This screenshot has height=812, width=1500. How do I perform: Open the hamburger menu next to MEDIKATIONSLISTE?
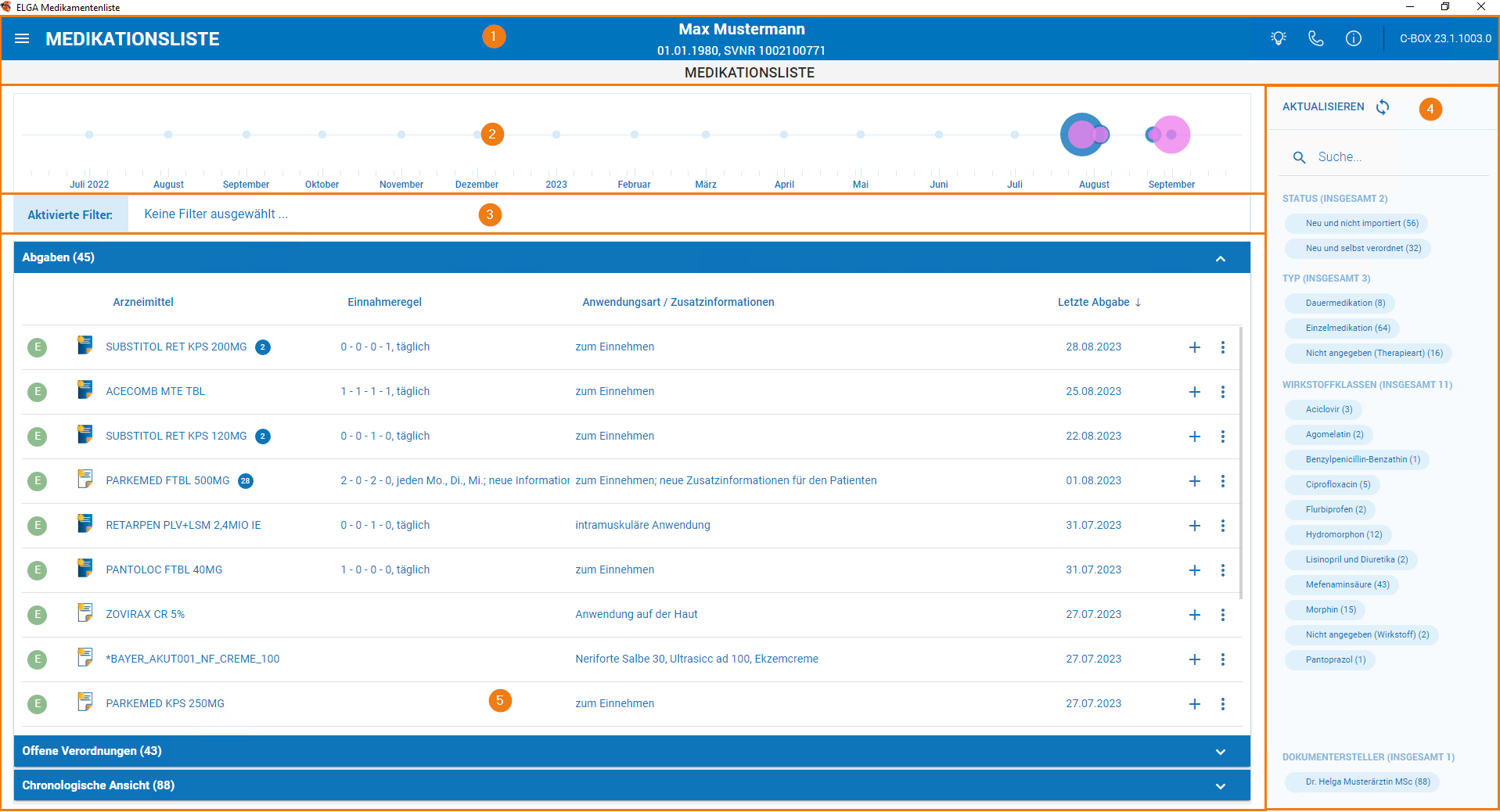click(22, 38)
